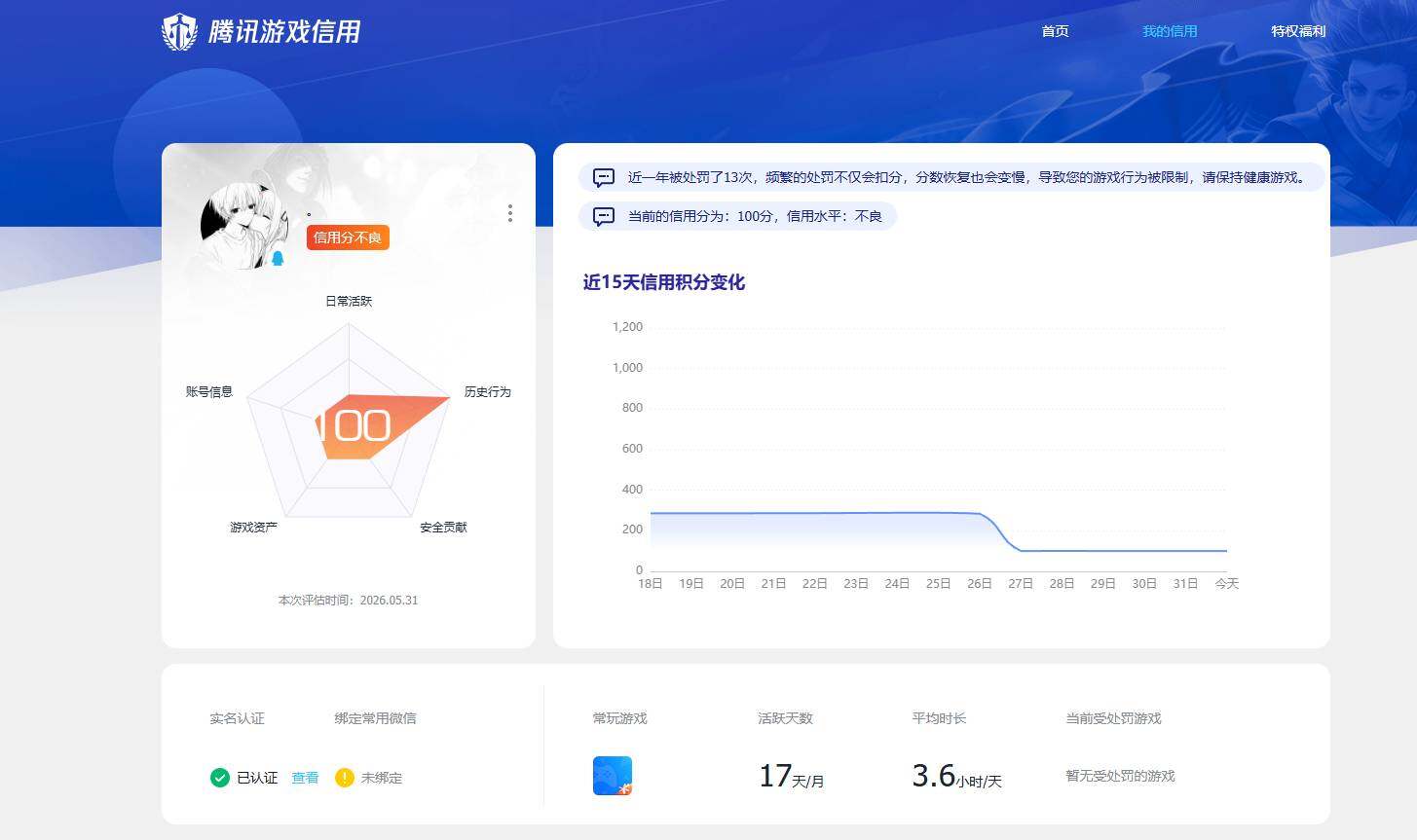Viewport: 1417px width, 840px height.
Task: Click 本次评估时间: 2026.05.31 text
Action: pos(348,600)
